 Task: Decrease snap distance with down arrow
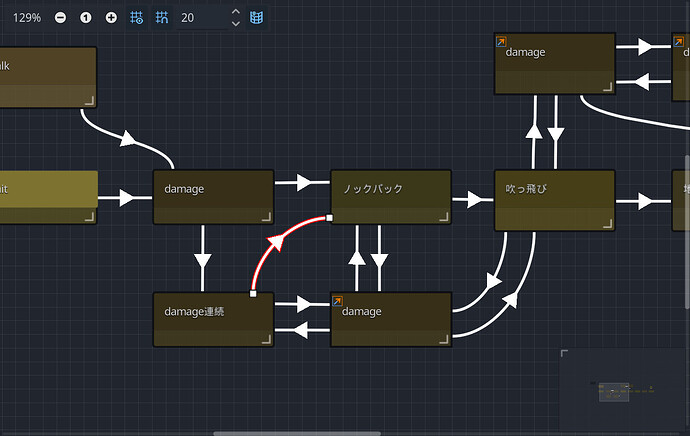pos(235,24)
